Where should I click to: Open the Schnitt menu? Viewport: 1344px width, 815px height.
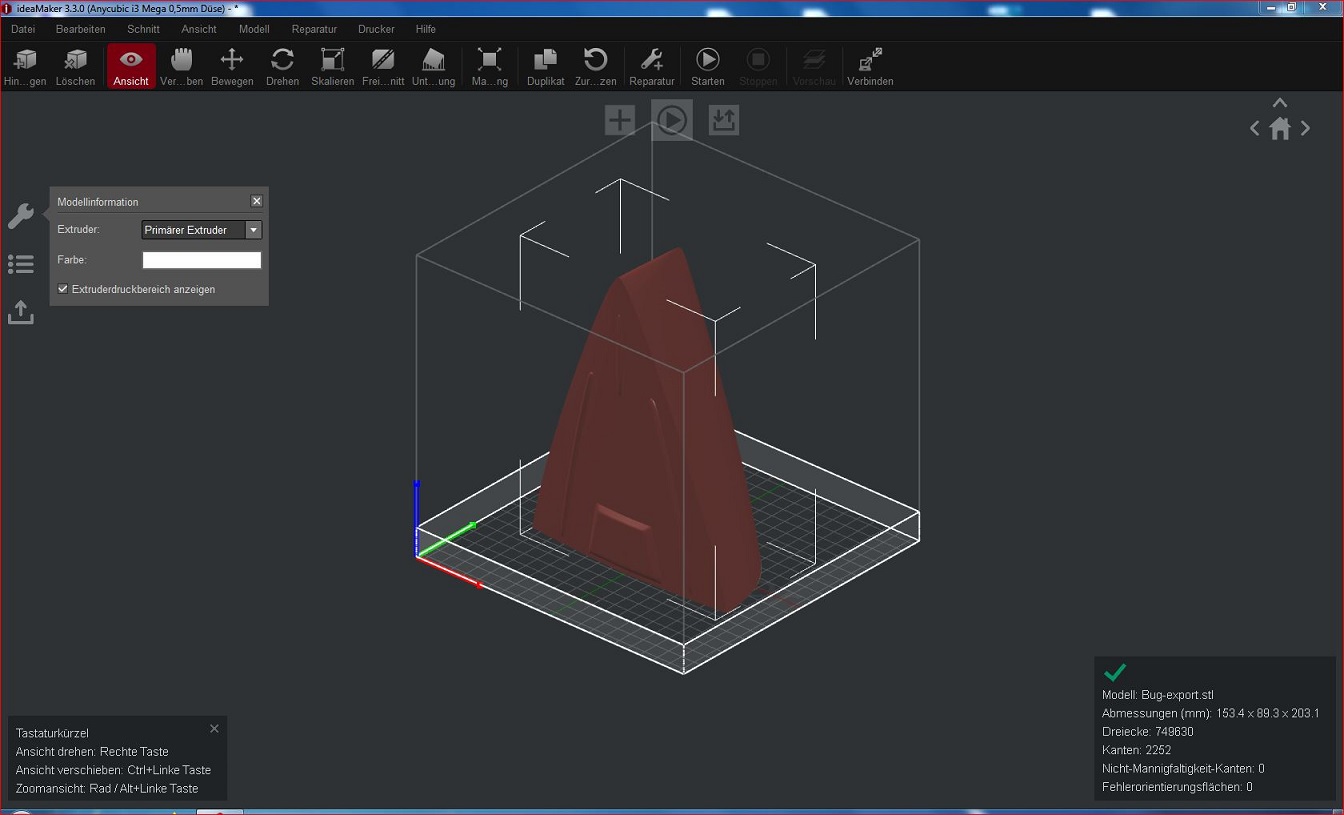[x=143, y=29]
